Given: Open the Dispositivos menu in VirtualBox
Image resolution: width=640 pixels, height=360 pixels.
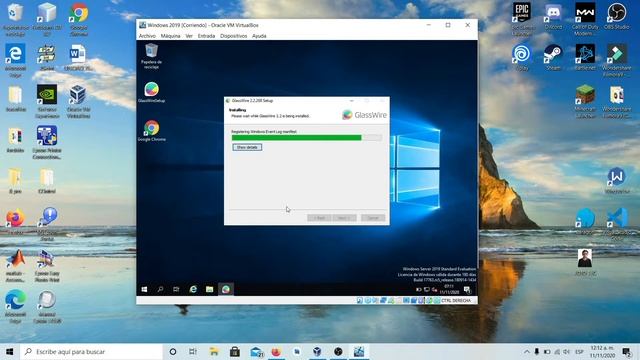Looking at the screenshot, I should [x=233, y=36].
